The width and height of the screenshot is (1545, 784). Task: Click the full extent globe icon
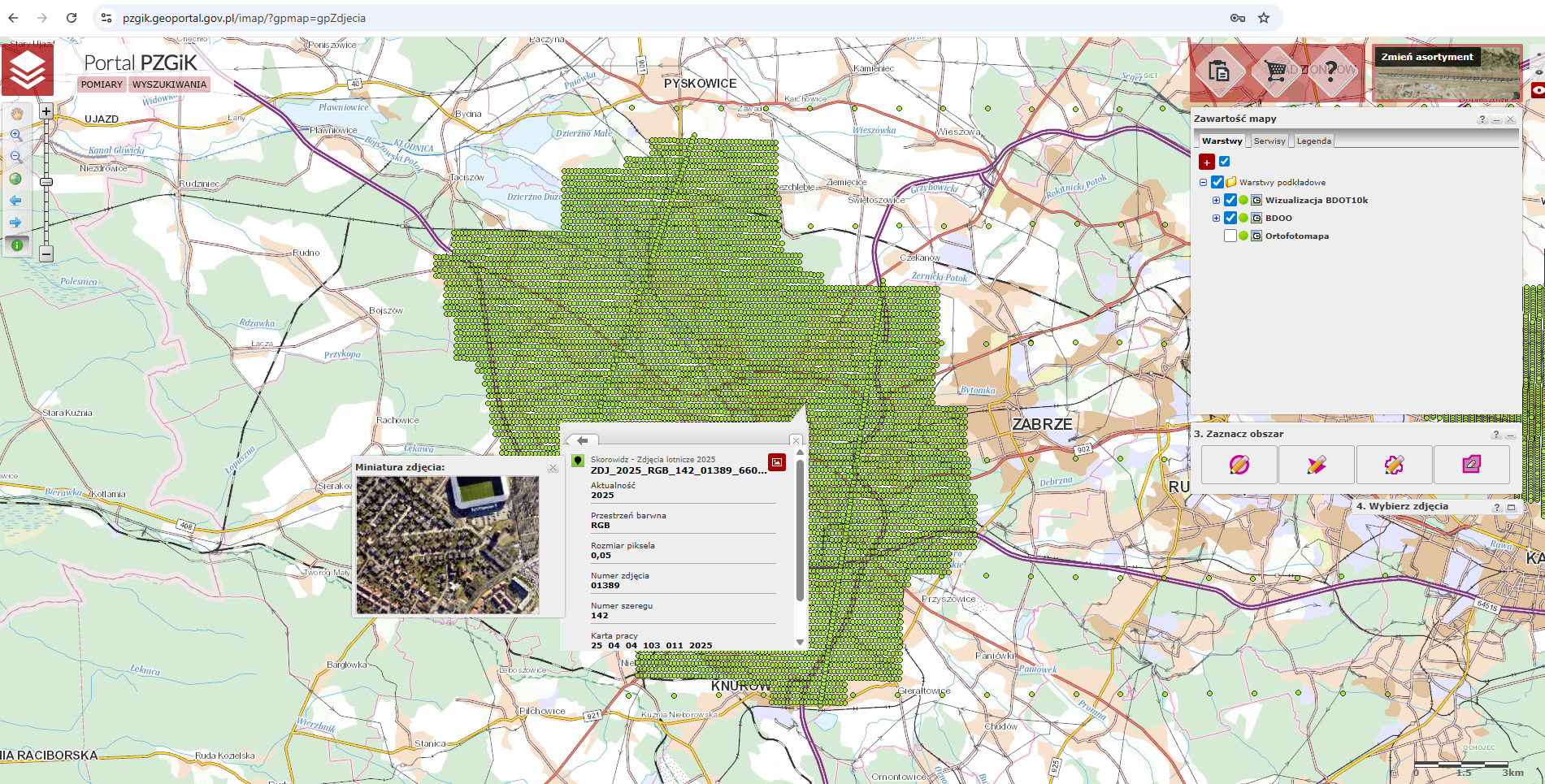[x=16, y=180]
